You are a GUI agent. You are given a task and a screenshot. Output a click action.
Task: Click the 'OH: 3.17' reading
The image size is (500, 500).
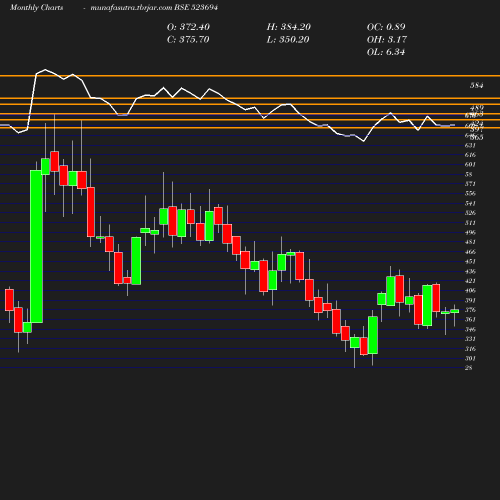pos(387,40)
